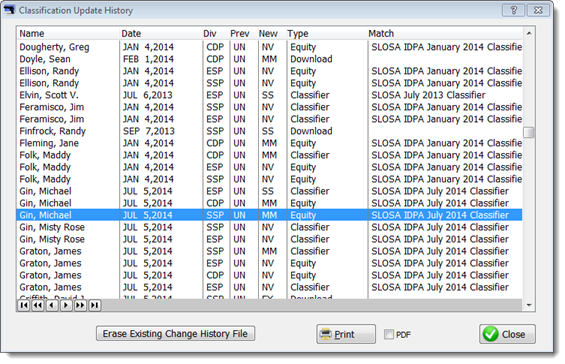
Task: Go forward a page of records
Action: pyautogui.click(x=80, y=305)
